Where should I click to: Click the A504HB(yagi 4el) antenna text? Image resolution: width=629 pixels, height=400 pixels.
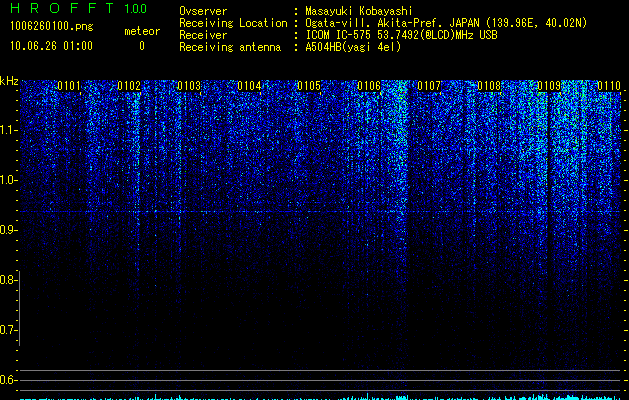(353, 47)
